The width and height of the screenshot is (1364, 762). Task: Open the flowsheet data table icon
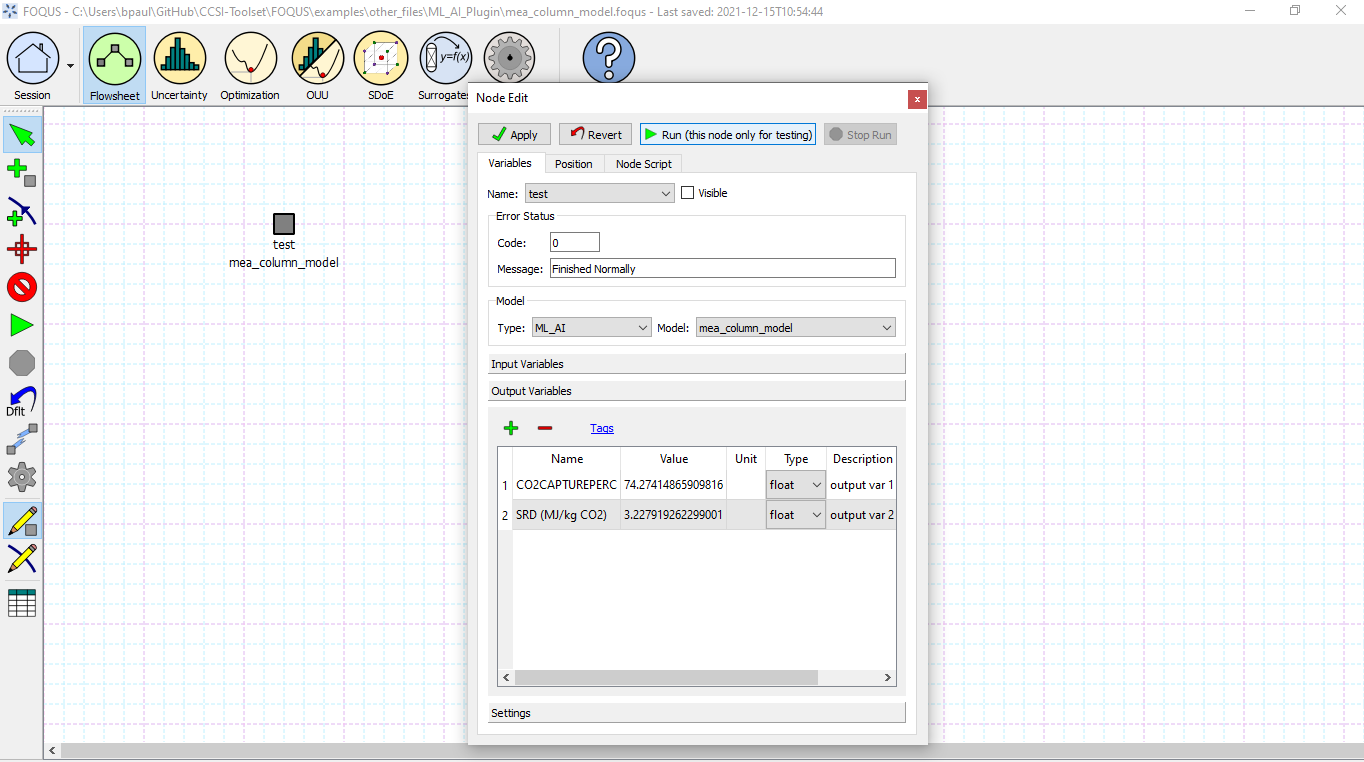click(22, 602)
